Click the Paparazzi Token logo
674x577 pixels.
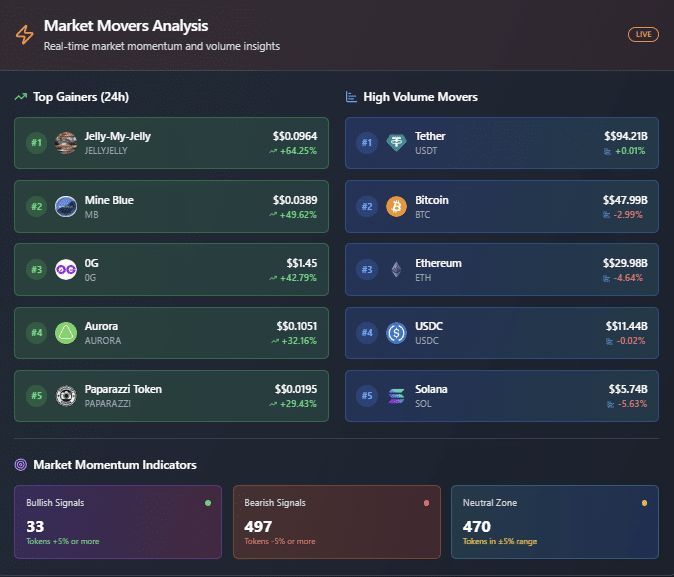66,396
